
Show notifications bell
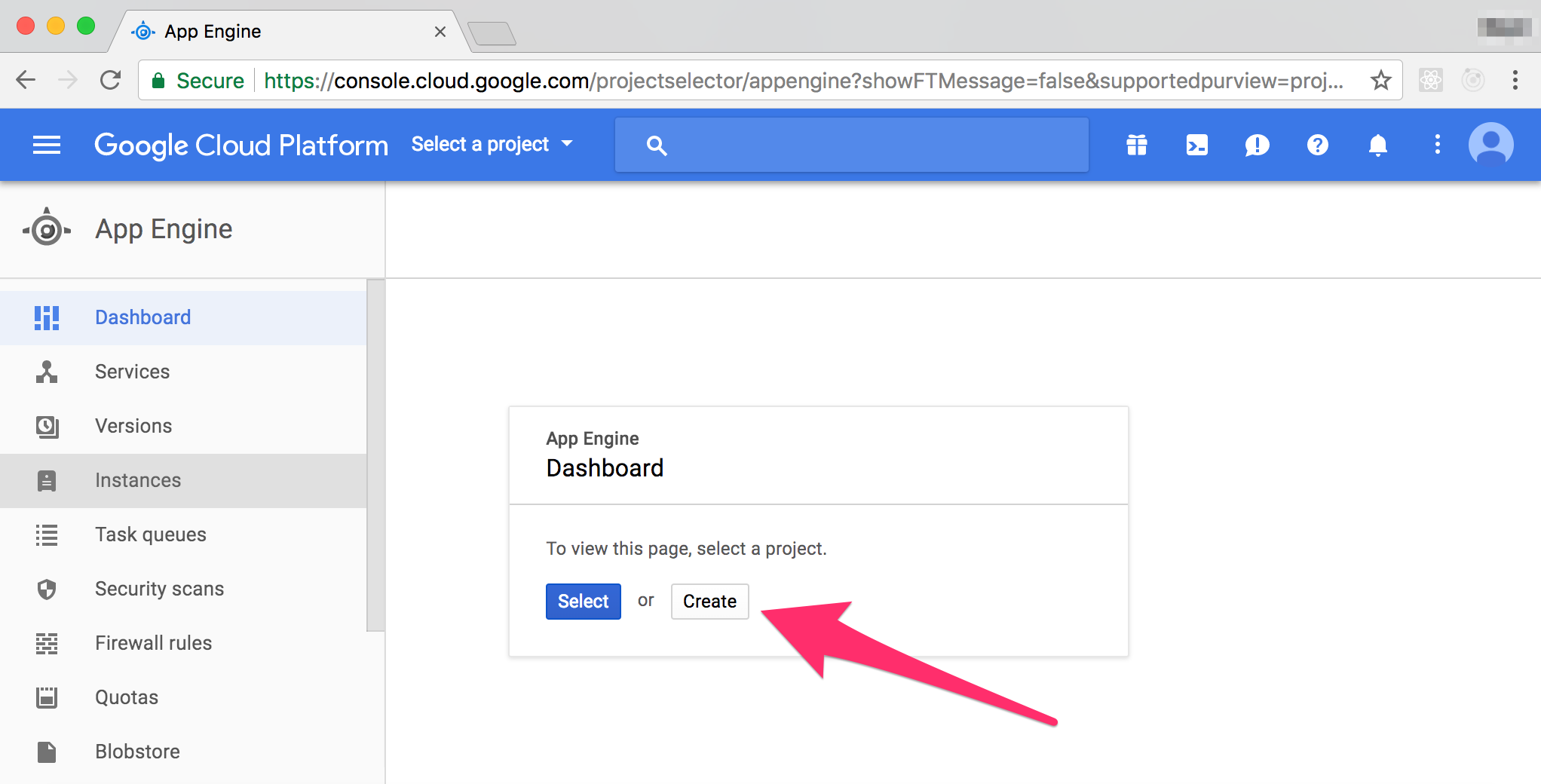point(1378,145)
